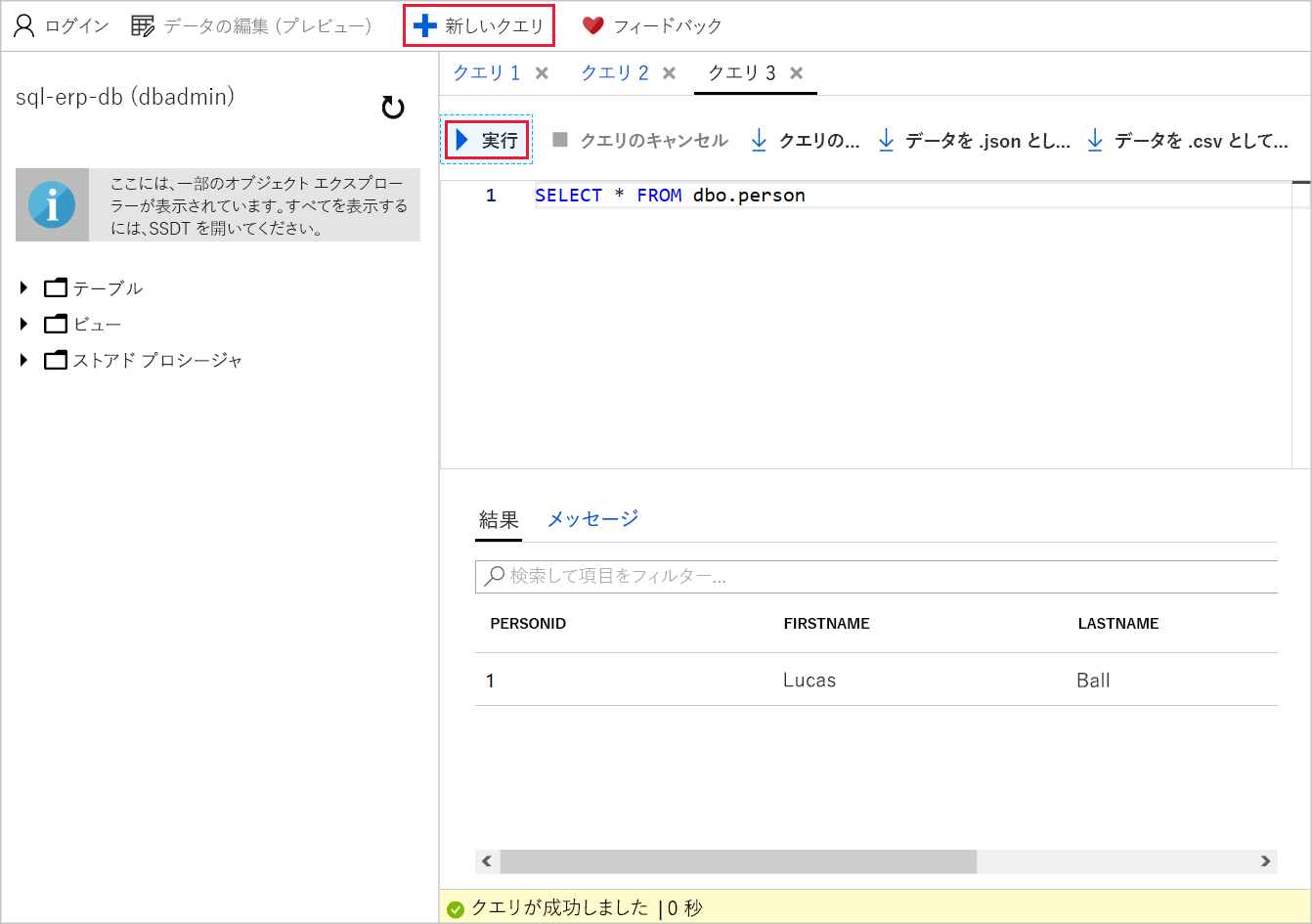Click the FIRSTNAME column header
This screenshot has width=1312, height=924.
[827, 624]
